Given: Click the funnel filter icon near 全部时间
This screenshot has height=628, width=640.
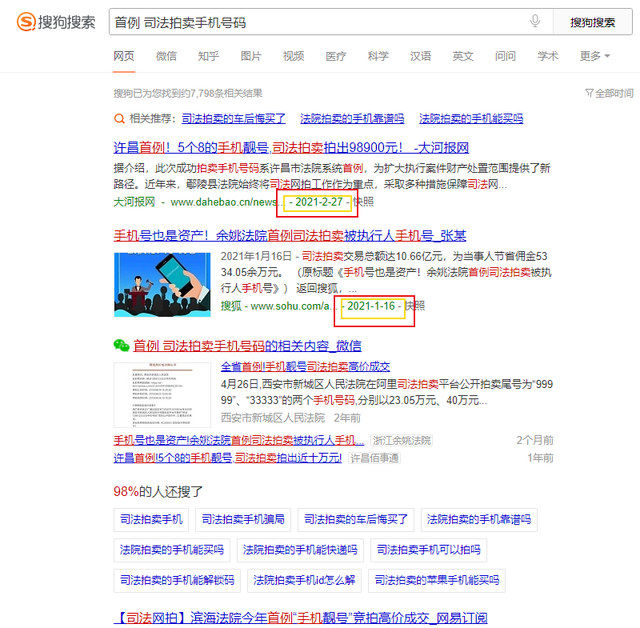Looking at the screenshot, I should click(x=588, y=93).
